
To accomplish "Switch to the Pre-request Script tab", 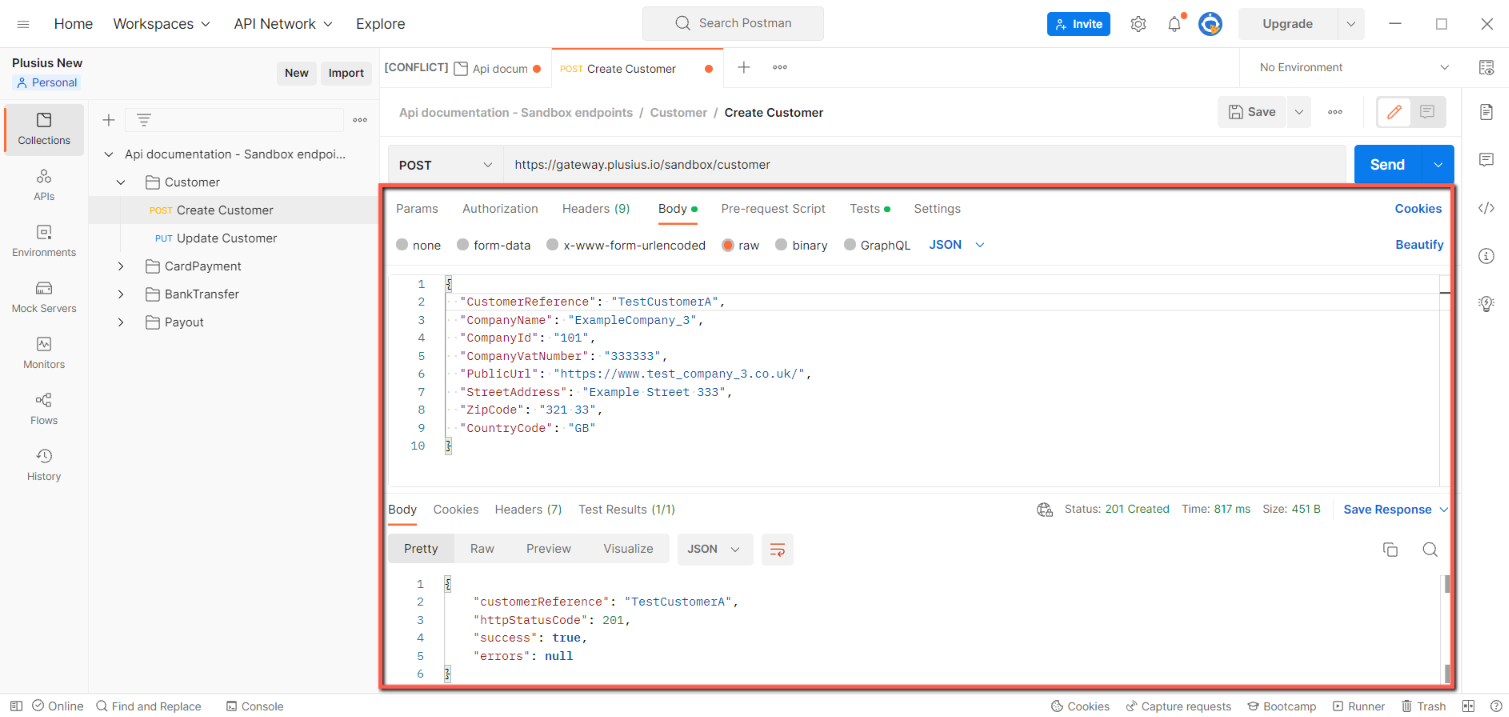I will [773, 209].
